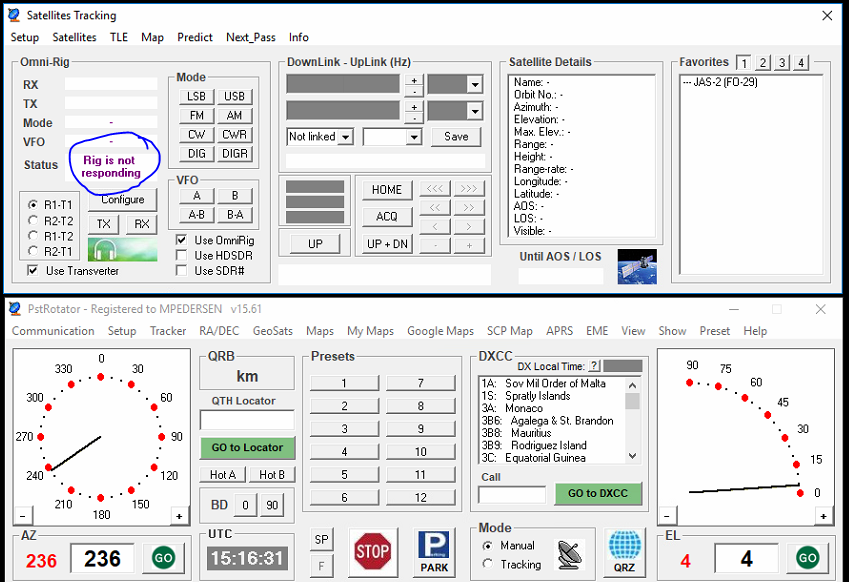This screenshot has height=582, width=849.
Task: Select the USB mode button
Action: [x=234, y=96]
